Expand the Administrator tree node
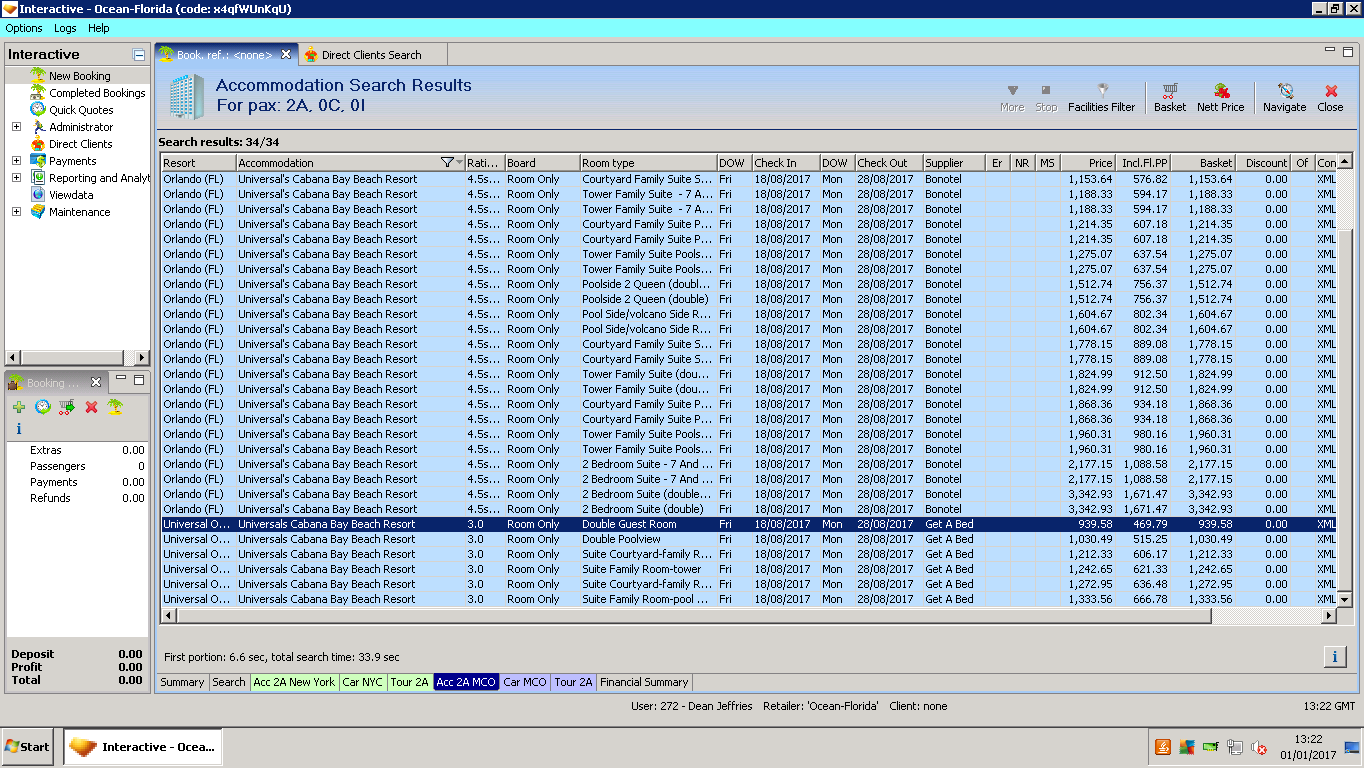The height and width of the screenshot is (768, 1364). point(16,127)
